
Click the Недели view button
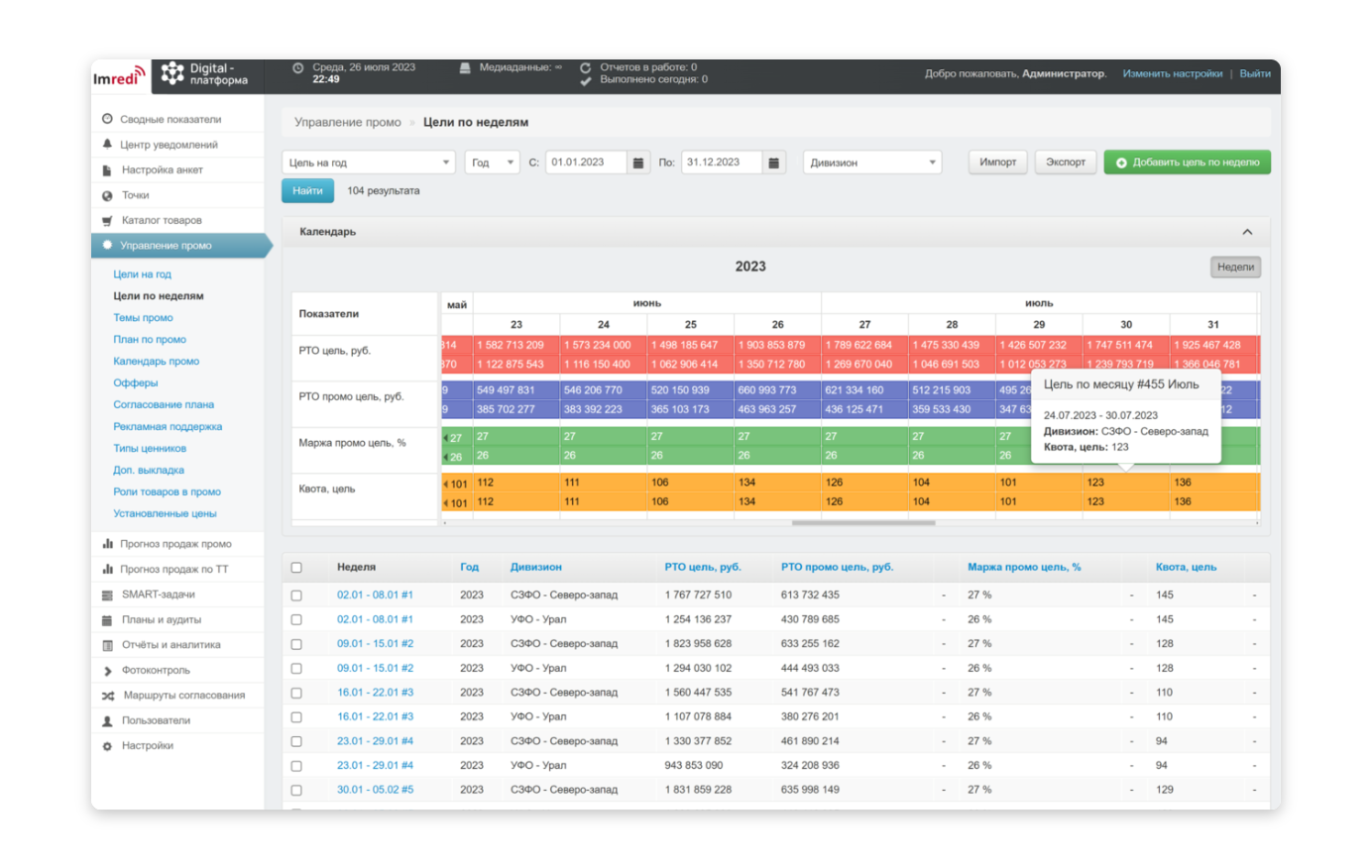pyautogui.click(x=1235, y=268)
